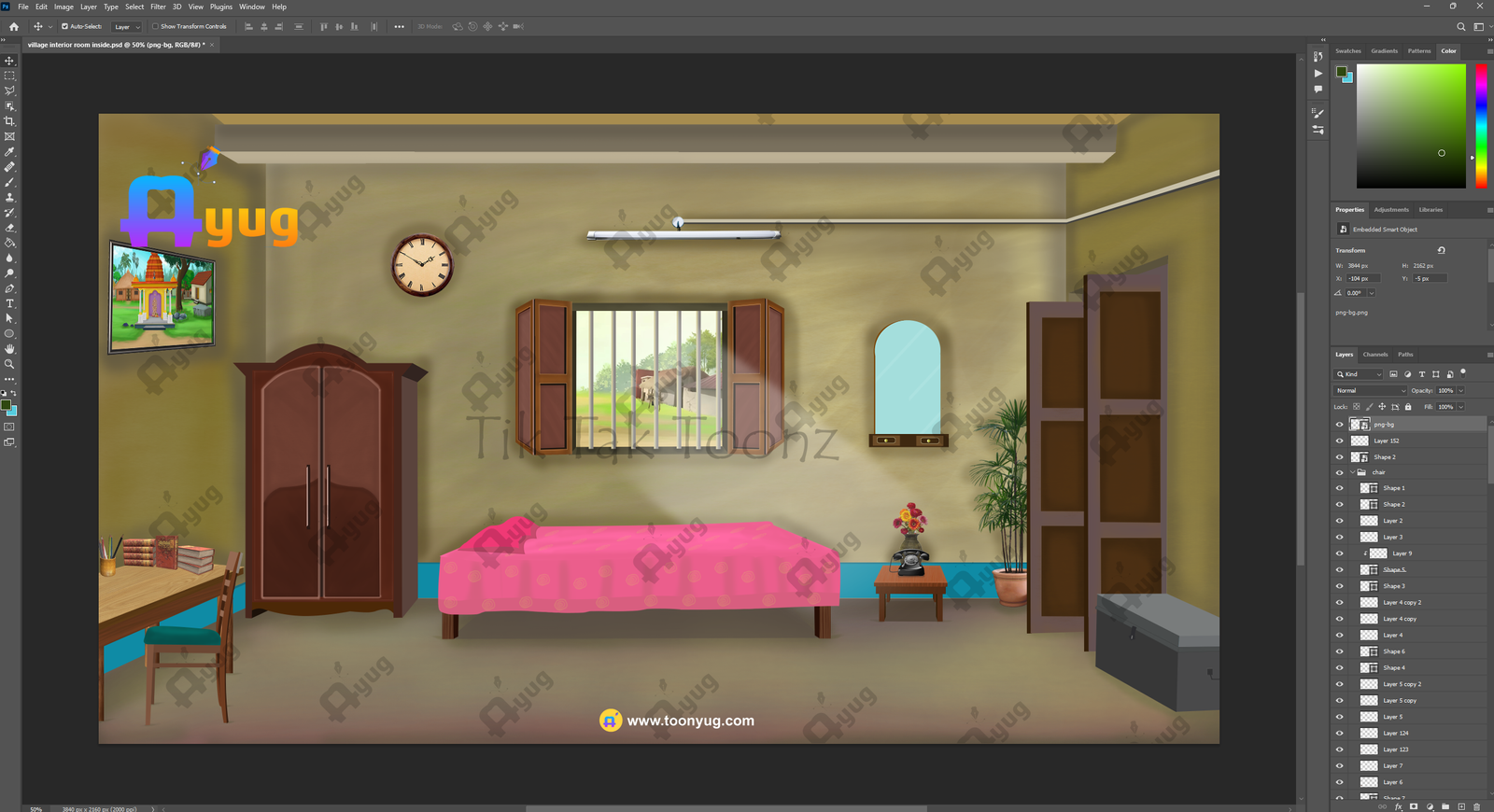Image resolution: width=1494 pixels, height=812 pixels.
Task: Collapse the chair layer group
Action: [x=1352, y=472]
